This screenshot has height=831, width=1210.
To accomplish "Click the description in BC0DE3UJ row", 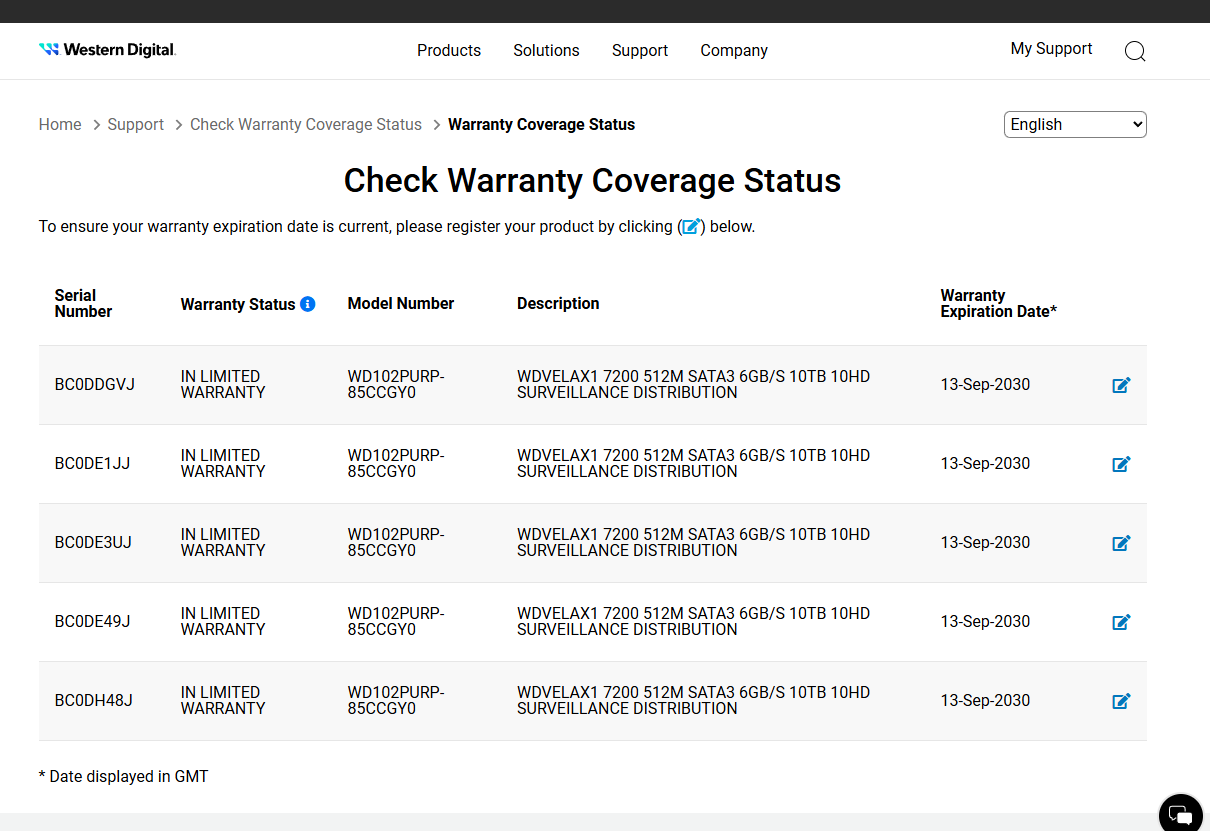I will click(693, 543).
